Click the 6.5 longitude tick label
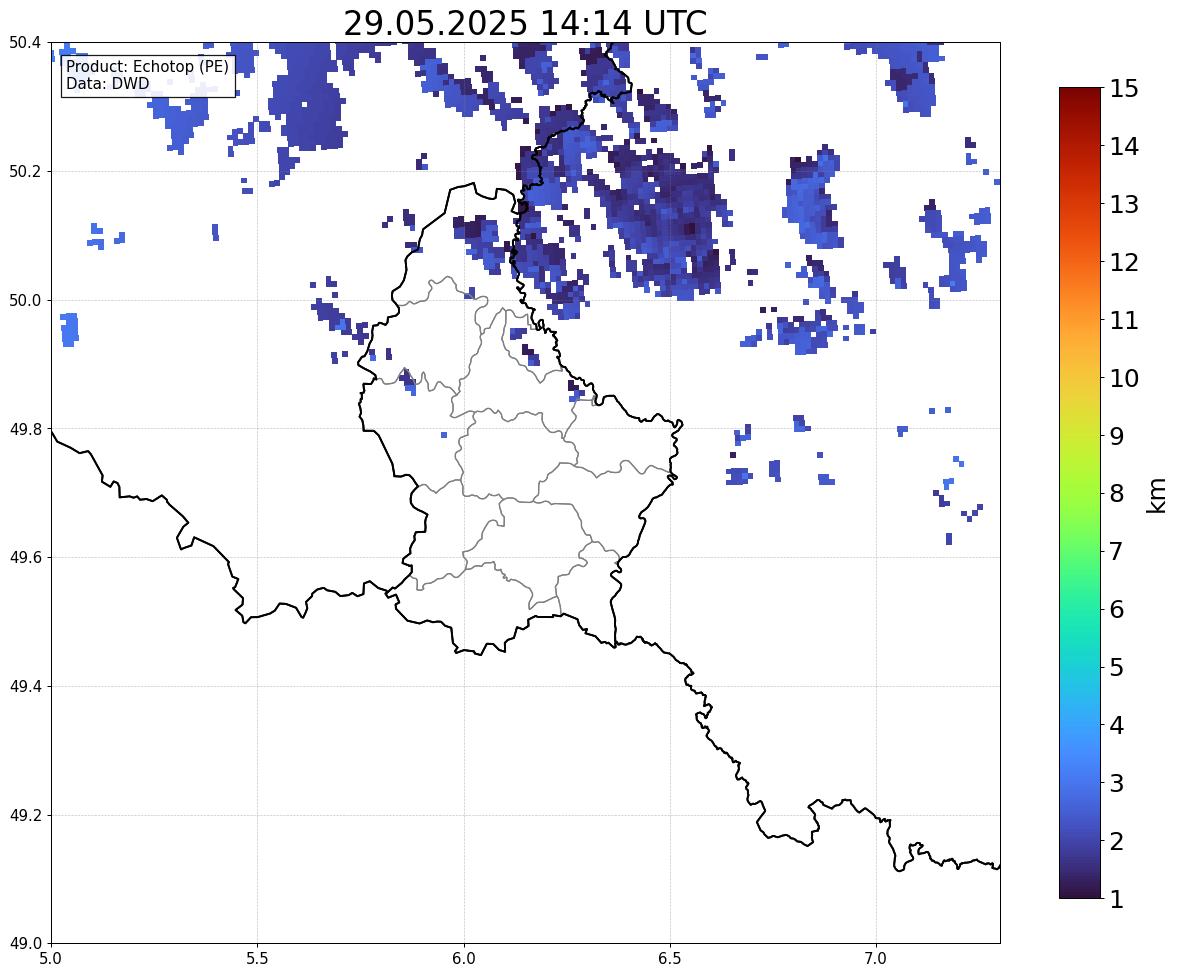Screen dimensions: 1178x976 tap(670, 959)
